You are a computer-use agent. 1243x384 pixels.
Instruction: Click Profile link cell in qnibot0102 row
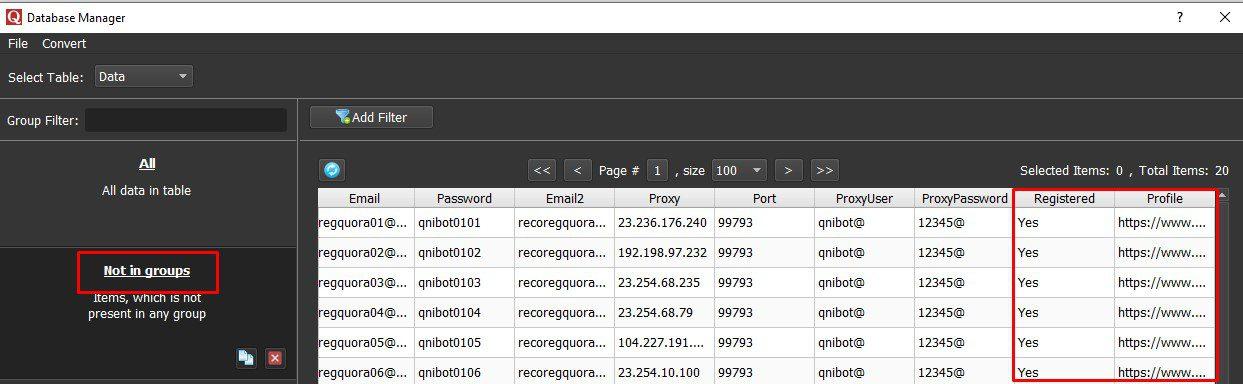point(1165,253)
